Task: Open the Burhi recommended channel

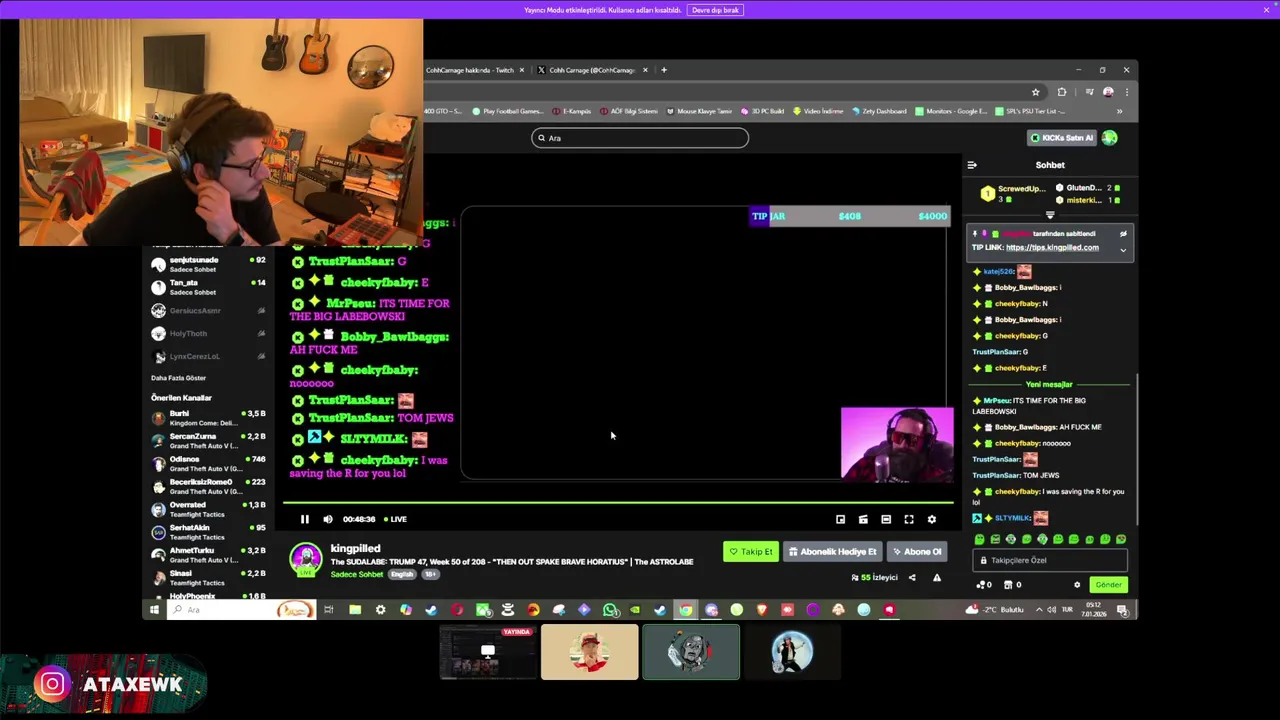Action: click(207, 418)
